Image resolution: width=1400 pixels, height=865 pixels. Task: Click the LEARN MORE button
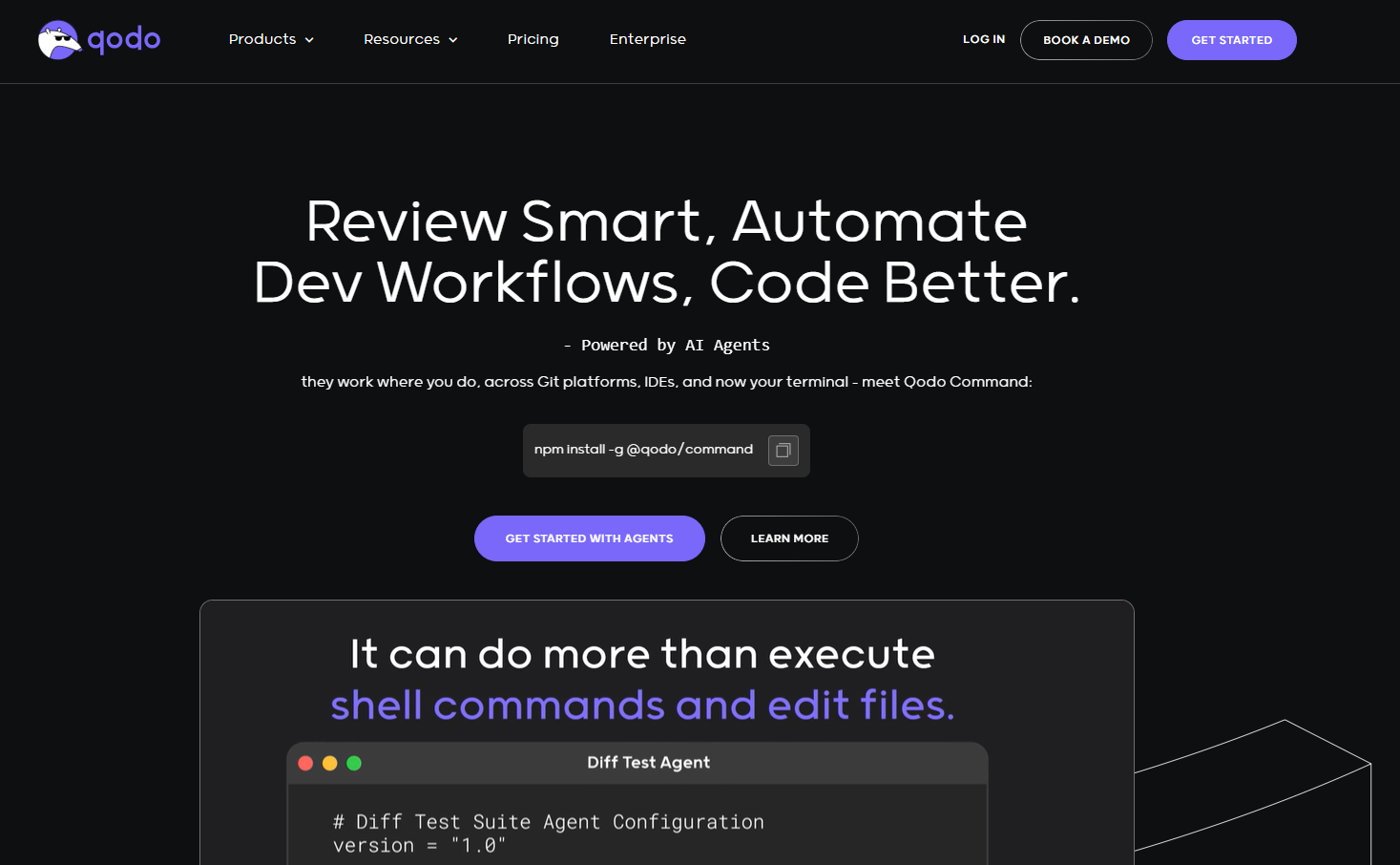[789, 538]
